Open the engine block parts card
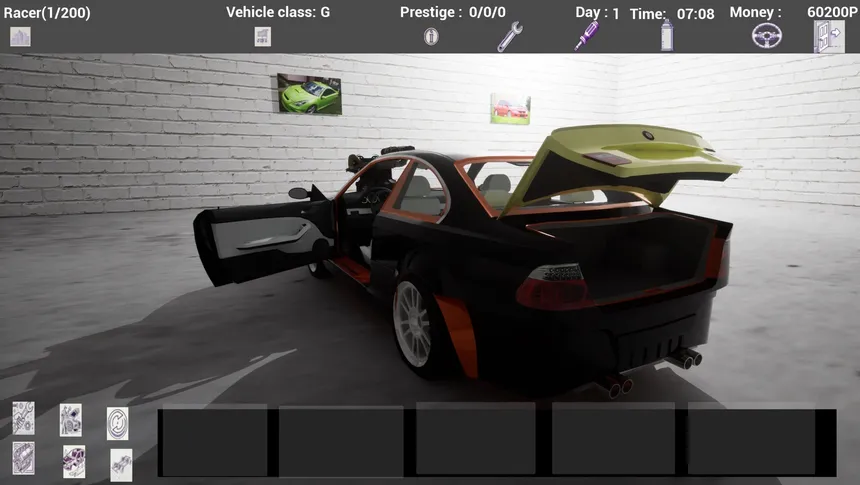This screenshot has height=485, width=860. tap(23, 458)
